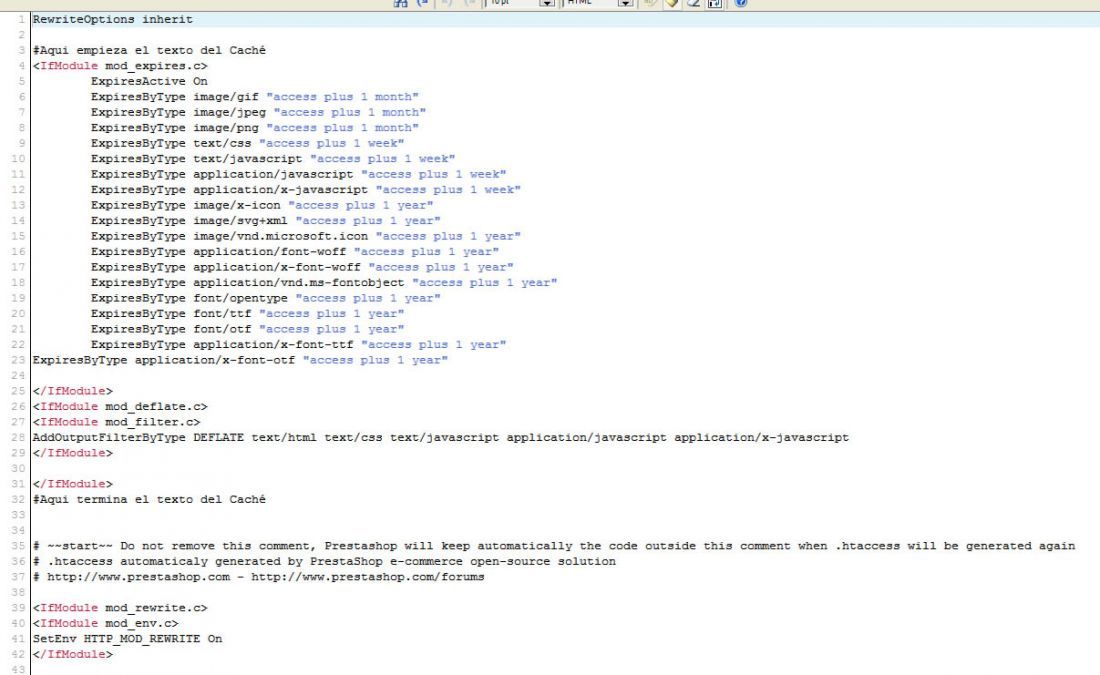Click the ExpiresByType application/x-font-ttf line
The height and width of the screenshot is (675, 1100).
pos(298,344)
